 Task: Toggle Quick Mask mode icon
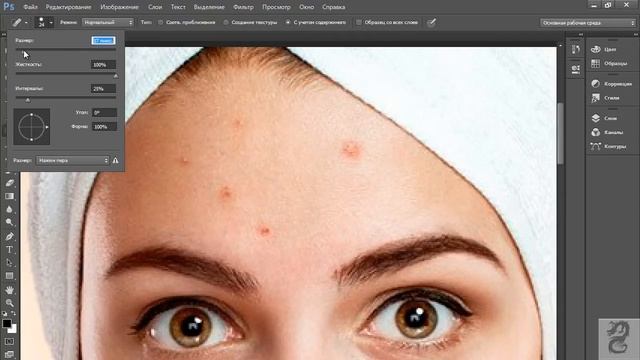[x=9, y=341]
